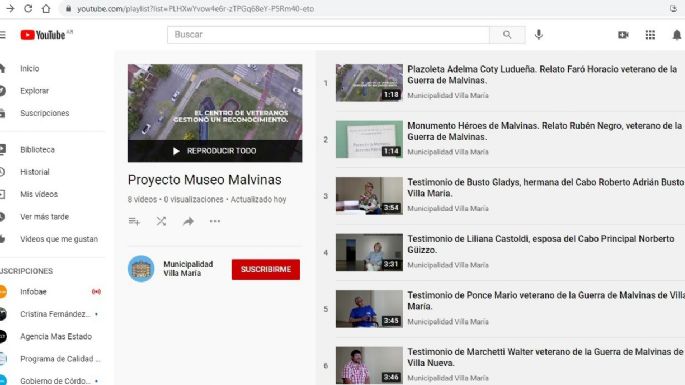The width and height of the screenshot is (685, 385).
Task: Click channel name under Ponce Mario video
Action: pos(448,322)
